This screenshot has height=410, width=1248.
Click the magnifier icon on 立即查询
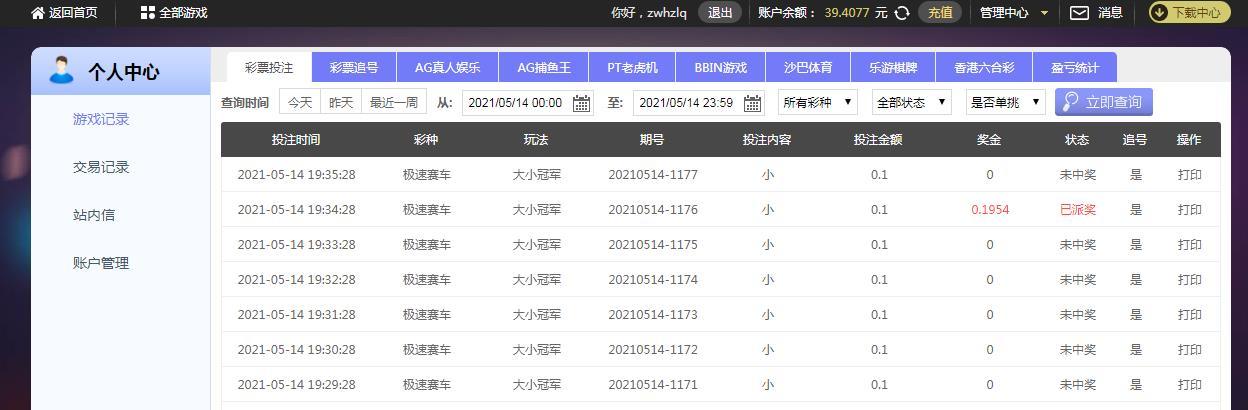coord(1071,102)
